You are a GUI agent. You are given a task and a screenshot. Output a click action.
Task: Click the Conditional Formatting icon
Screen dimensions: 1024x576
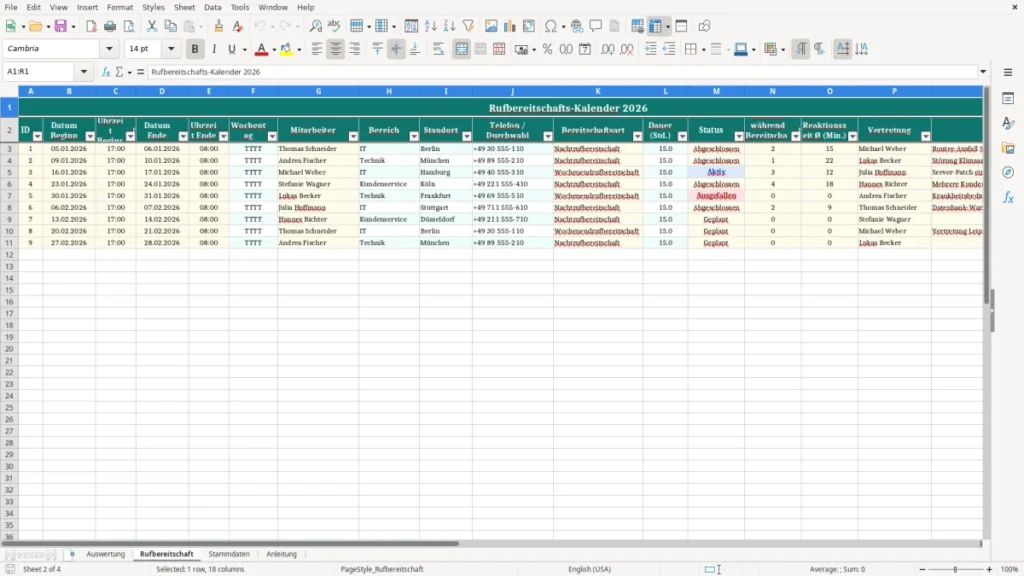[x=771, y=49]
